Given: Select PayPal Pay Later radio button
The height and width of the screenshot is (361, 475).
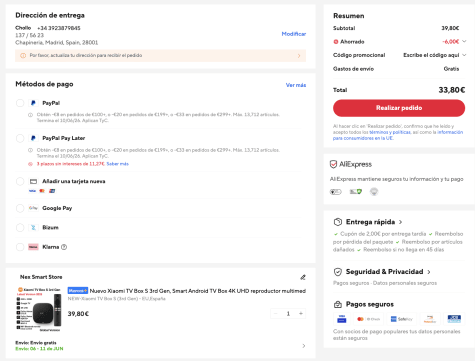Looking at the screenshot, I should pyautogui.click(x=20, y=138).
